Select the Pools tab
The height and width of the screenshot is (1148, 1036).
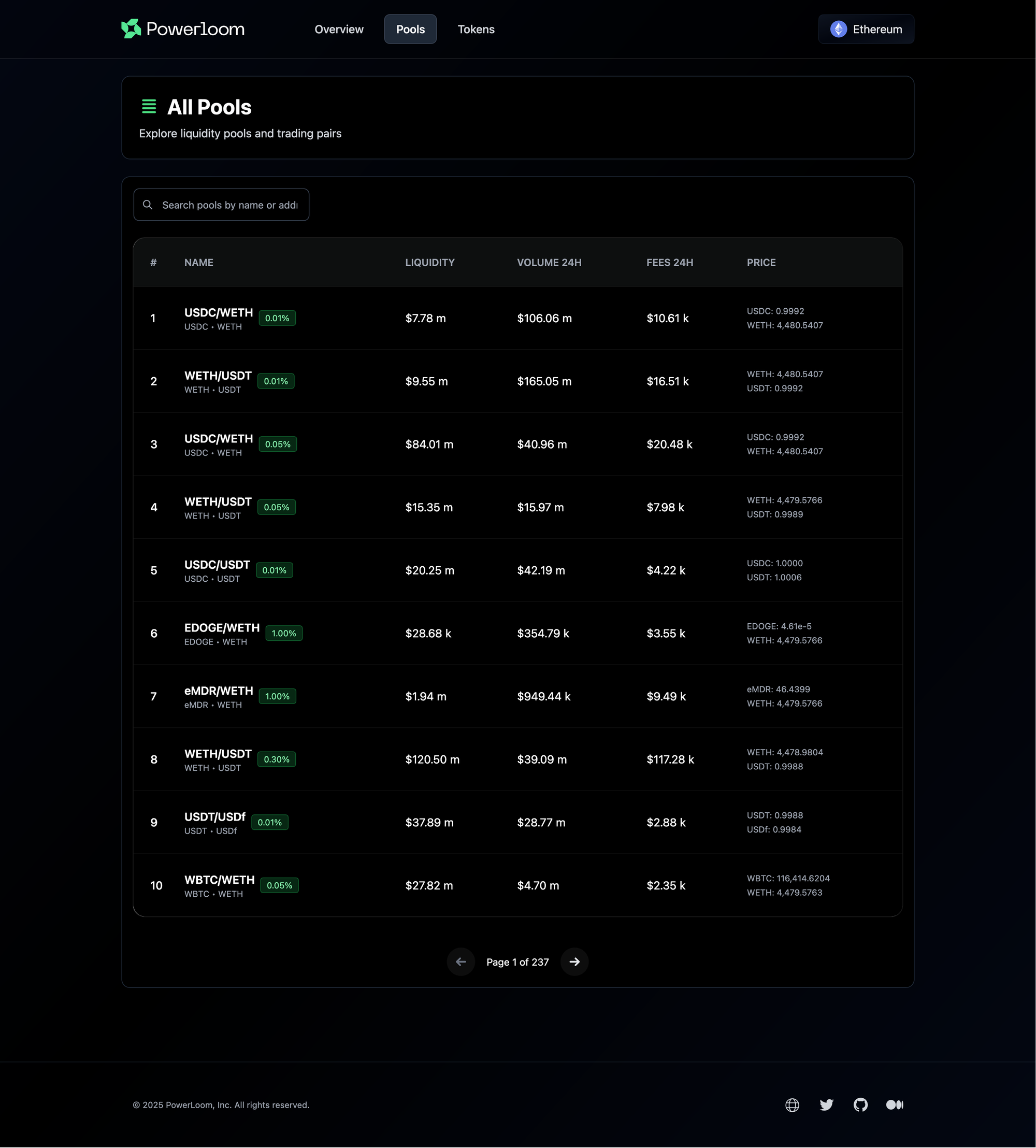pyautogui.click(x=410, y=29)
